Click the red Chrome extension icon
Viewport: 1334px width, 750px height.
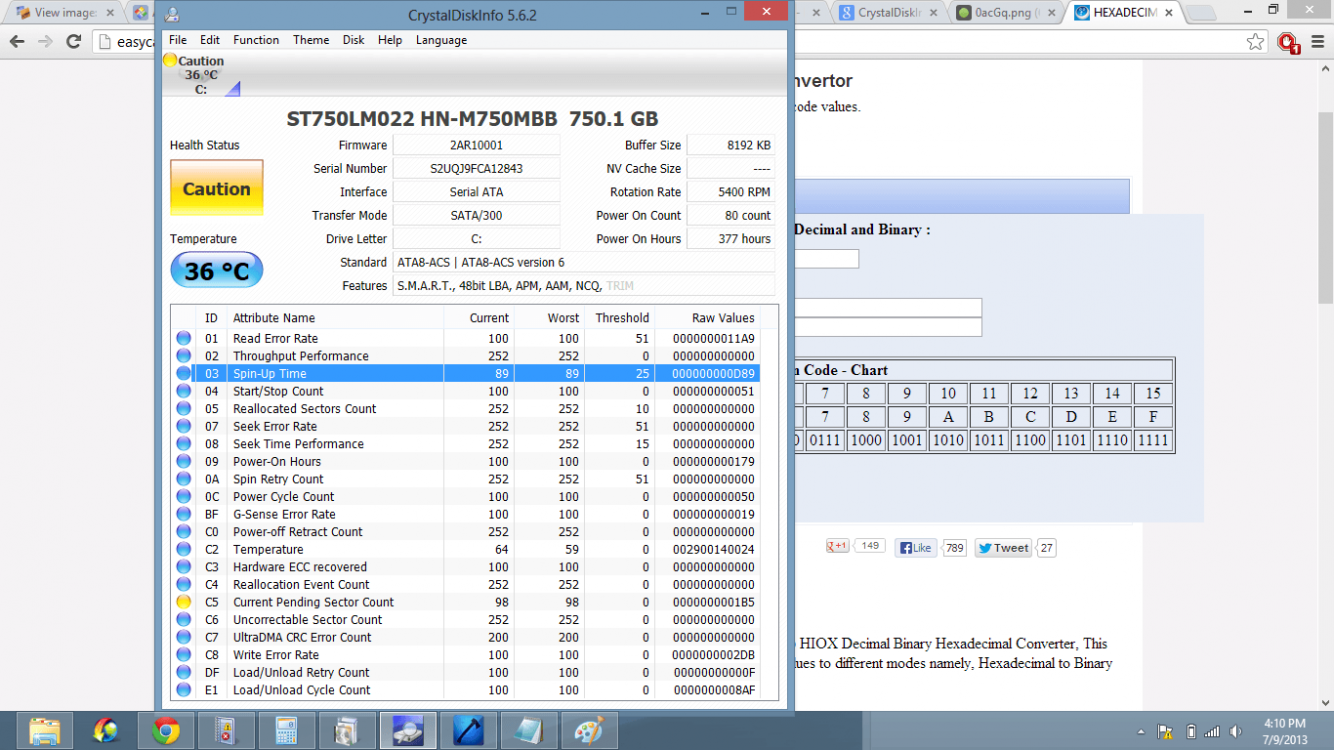(1288, 43)
